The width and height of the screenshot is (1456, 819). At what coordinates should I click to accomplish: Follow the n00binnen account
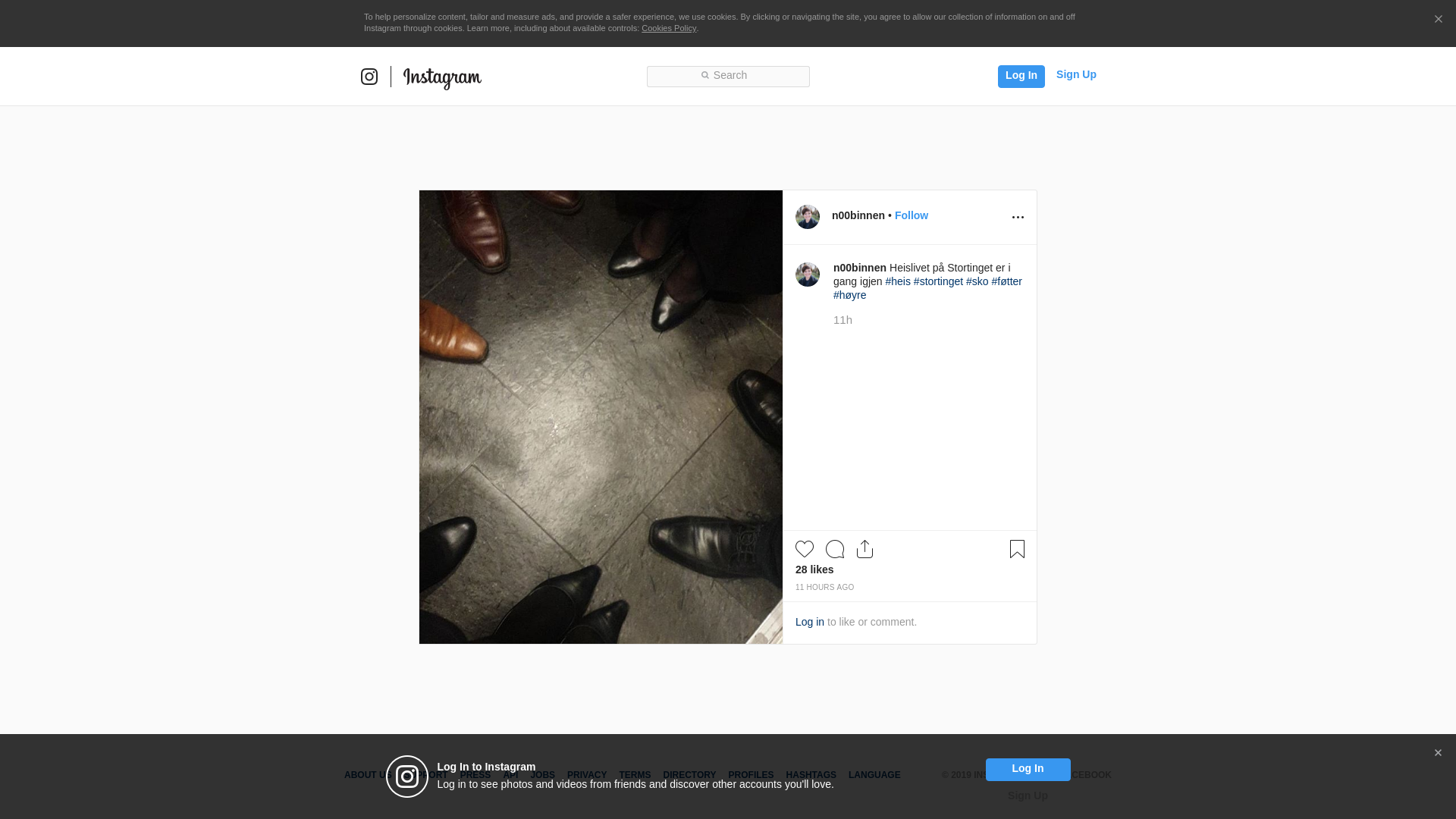pos(912,215)
